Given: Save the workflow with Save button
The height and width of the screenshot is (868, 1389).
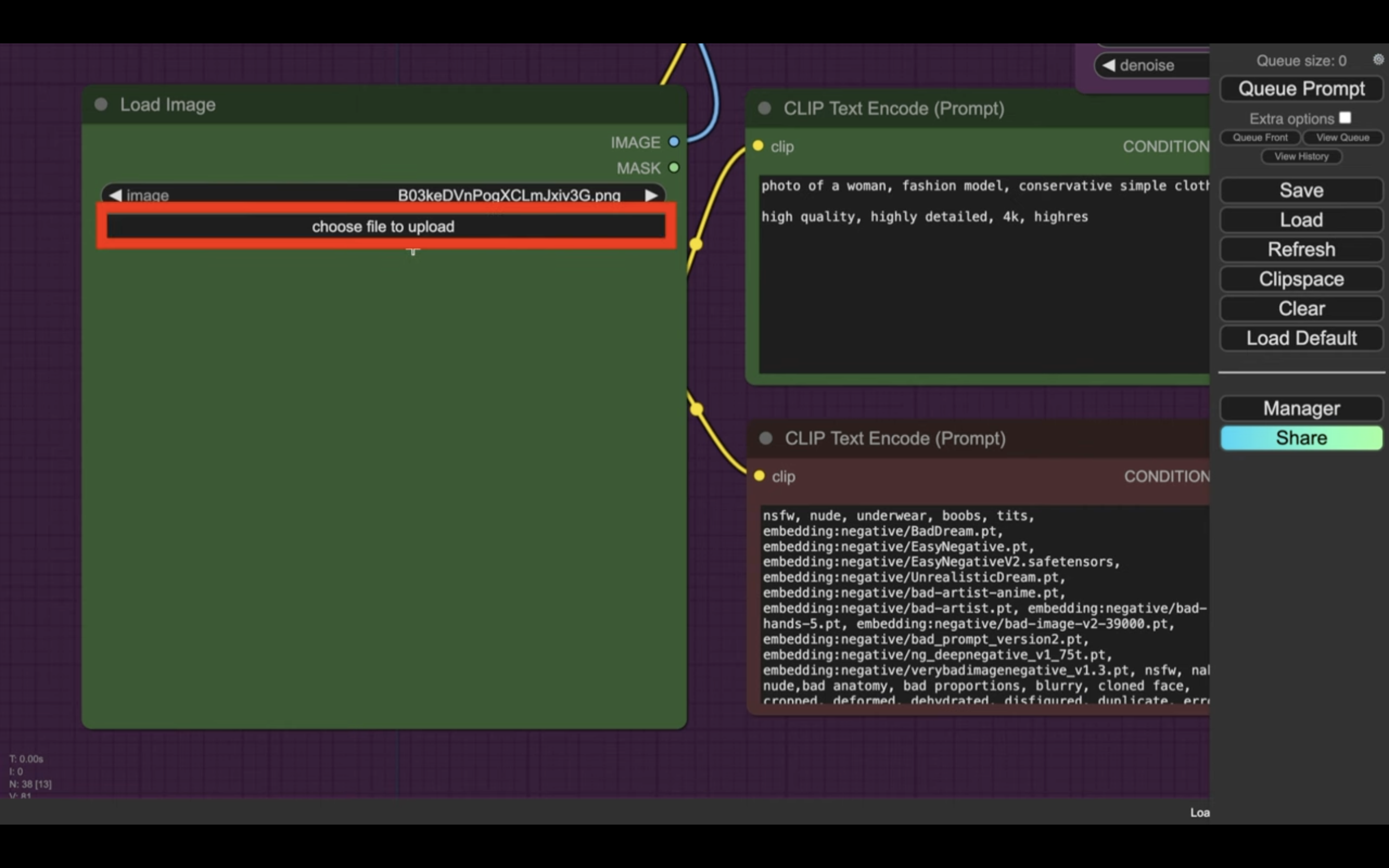Looking at the screenshot, I should tap(1301, 190).
